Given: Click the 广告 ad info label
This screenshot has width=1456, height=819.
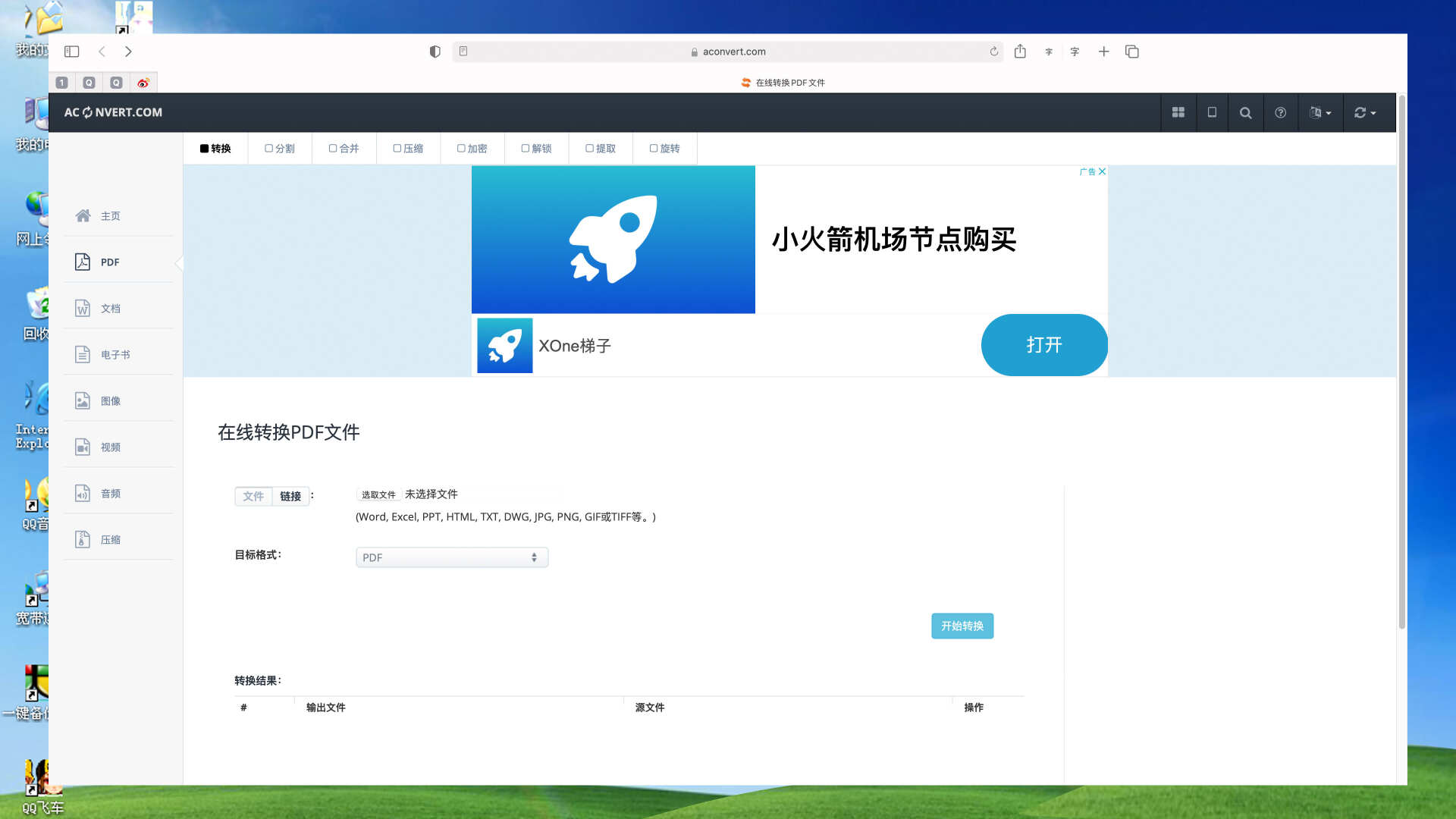Looking at the screenshot, I should tap(1087, 171).
